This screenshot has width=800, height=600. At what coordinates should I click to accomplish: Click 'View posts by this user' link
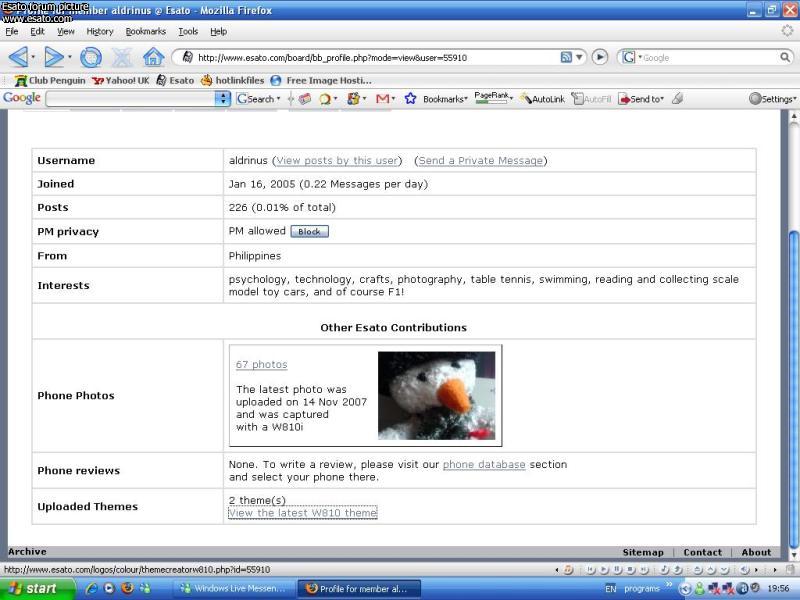pyautogui.click(x=337, y=161)
